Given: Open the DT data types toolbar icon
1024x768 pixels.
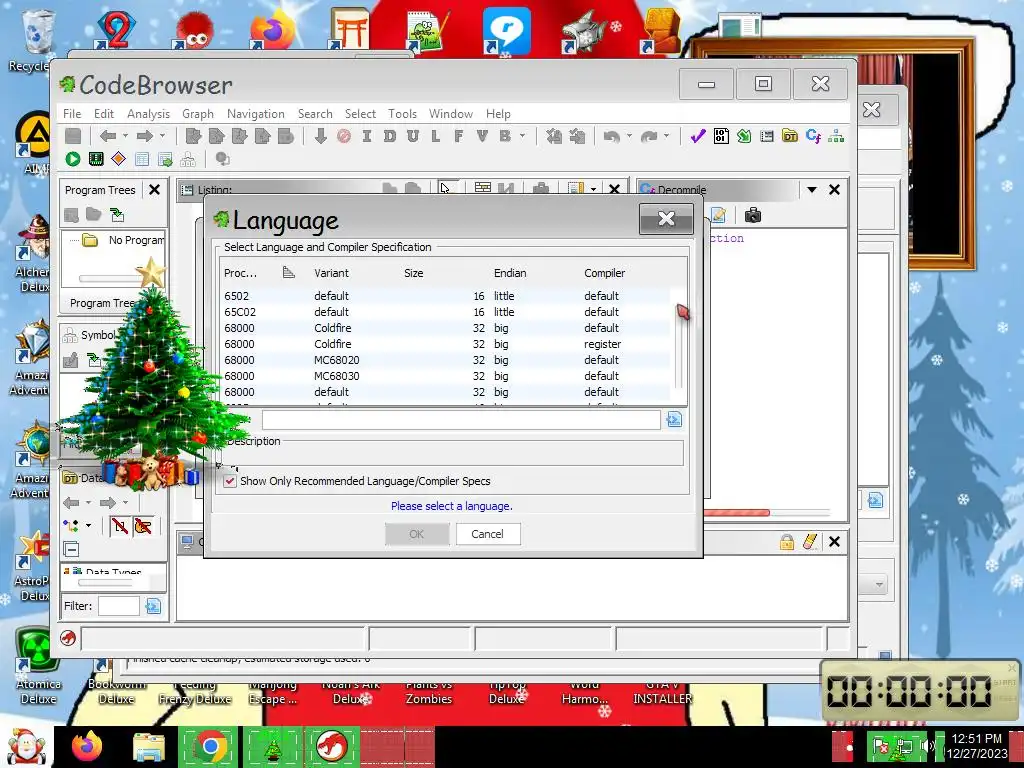Looking at the screenshot, I should [x=790, y=136].
